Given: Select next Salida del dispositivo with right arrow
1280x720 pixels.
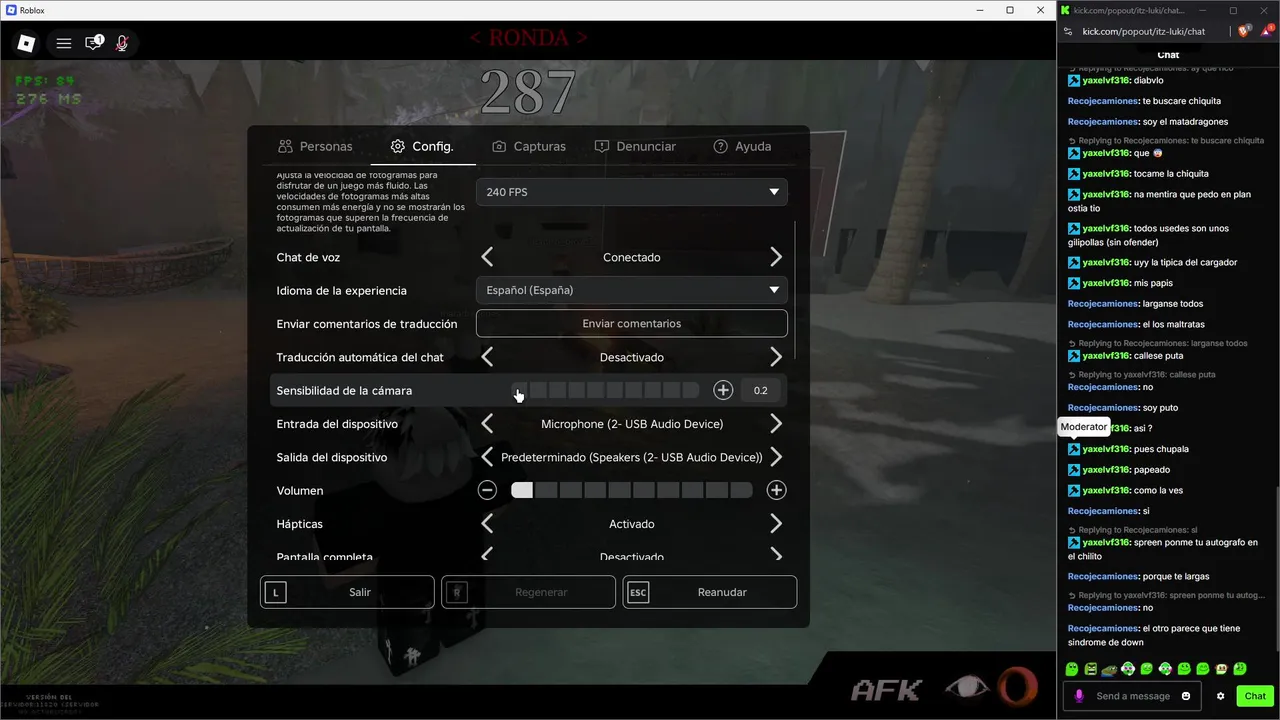Looking at the screenshot, I should click(x=776, y=457).
